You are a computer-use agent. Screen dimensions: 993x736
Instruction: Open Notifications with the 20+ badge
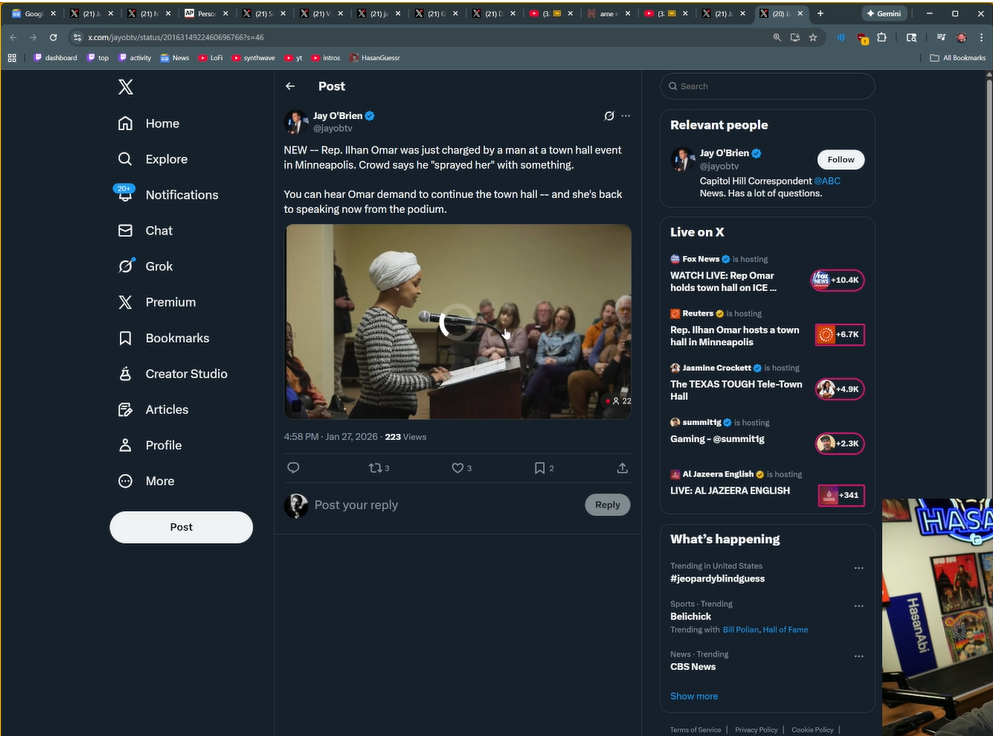pyautogui.click(x=168, y=194)
